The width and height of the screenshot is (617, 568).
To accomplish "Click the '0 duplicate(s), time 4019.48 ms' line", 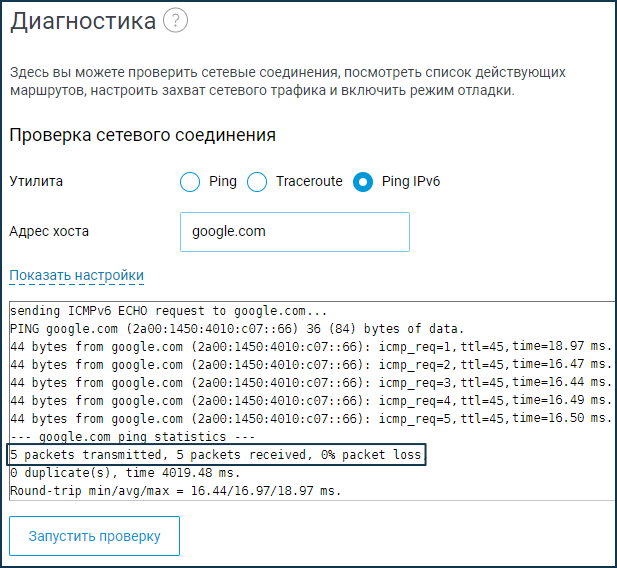I will (x=125, y=472).
